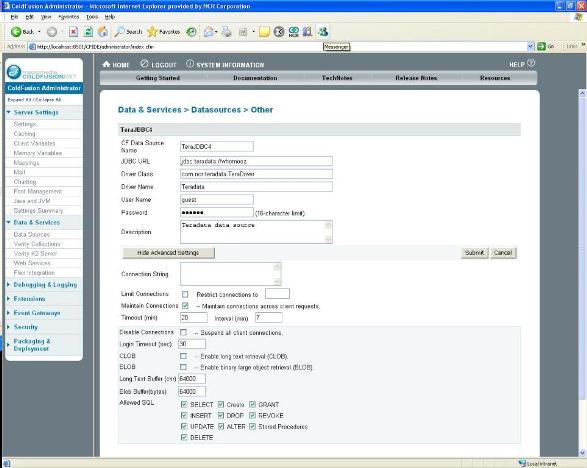Click the Hide Advanced Settings button
This screenshot has height=468, width=587.
[x=168, y=253]
